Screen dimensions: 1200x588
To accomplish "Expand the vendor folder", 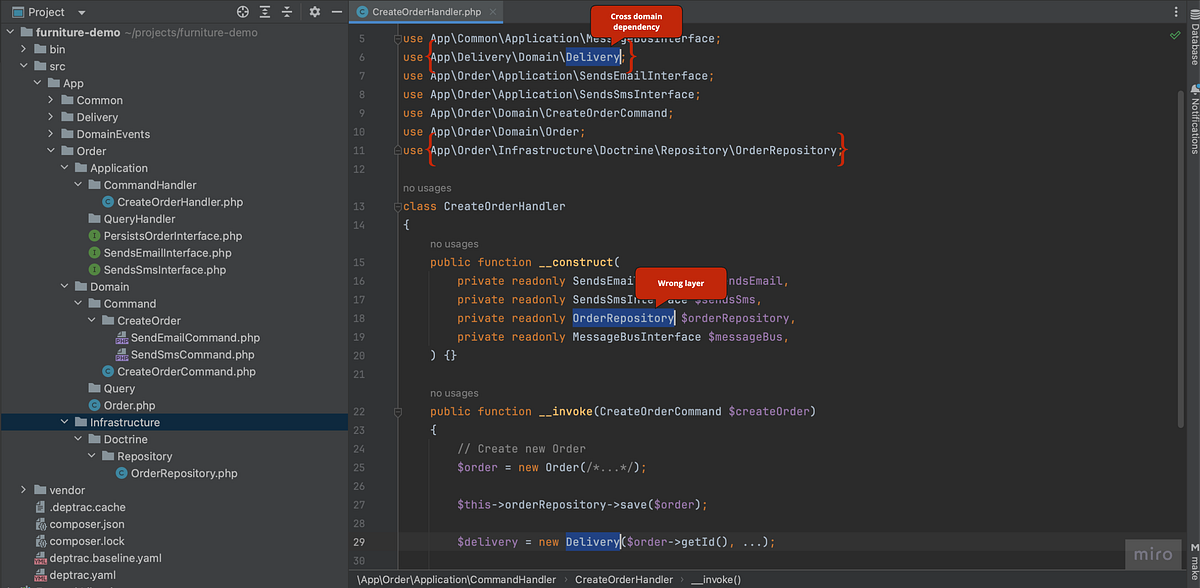I will point(22,490).
